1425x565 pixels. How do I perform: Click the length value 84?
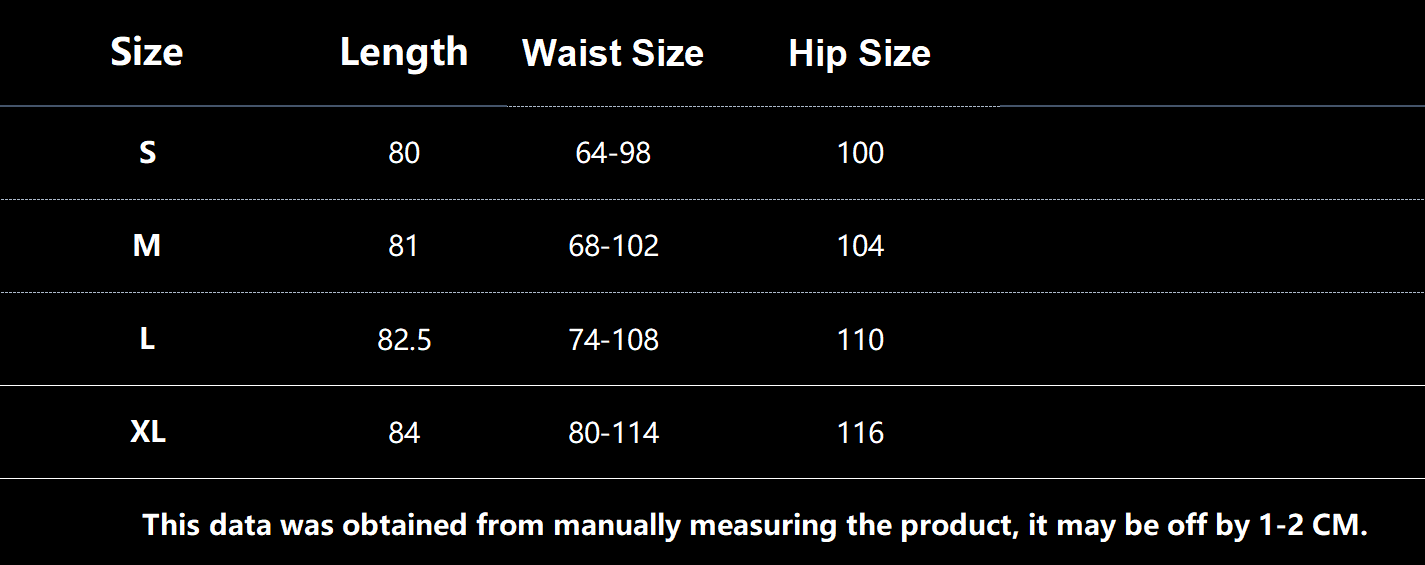tap(404, 433)
